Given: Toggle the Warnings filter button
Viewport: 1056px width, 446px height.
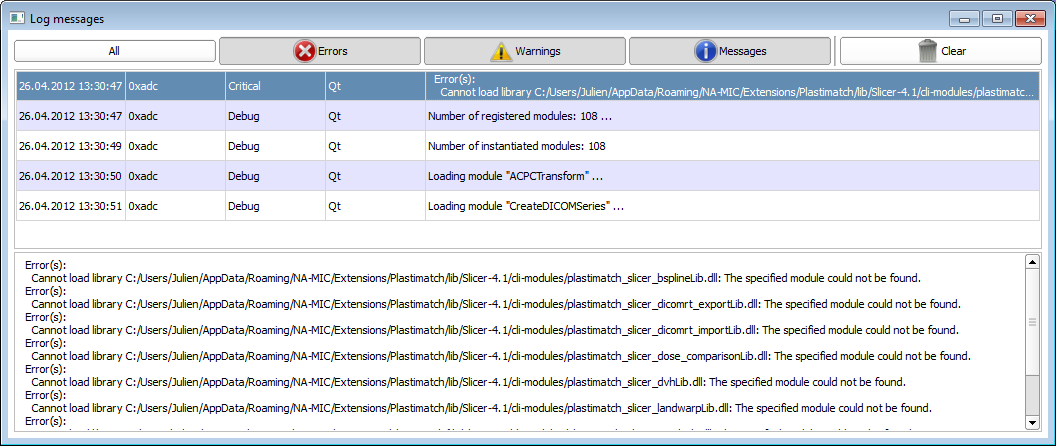Looking at the screenshot, I should click(x=525, y=51).
